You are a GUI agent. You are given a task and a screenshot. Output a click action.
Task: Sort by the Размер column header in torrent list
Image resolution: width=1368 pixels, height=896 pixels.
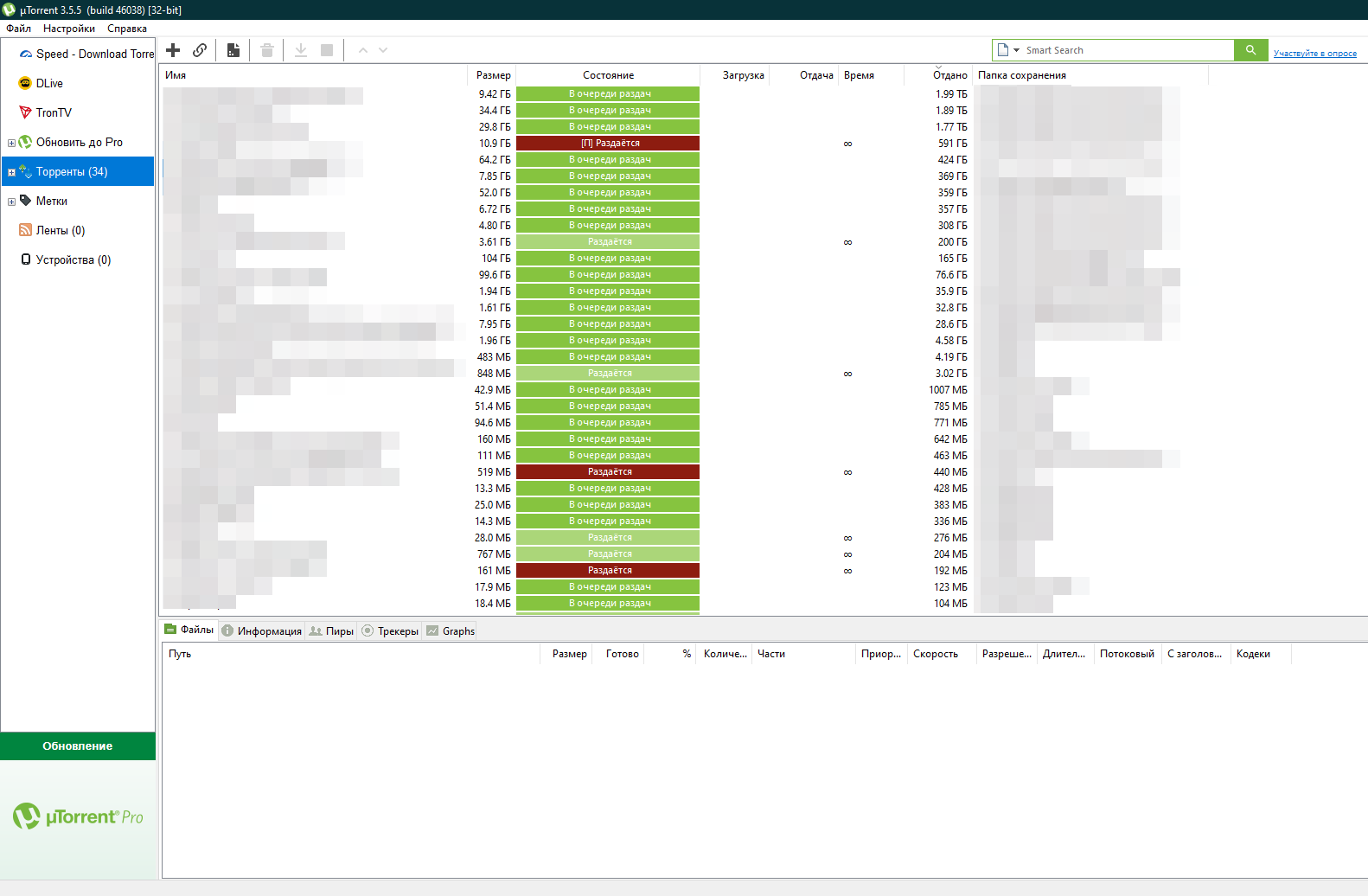click(x=493, y=75)
